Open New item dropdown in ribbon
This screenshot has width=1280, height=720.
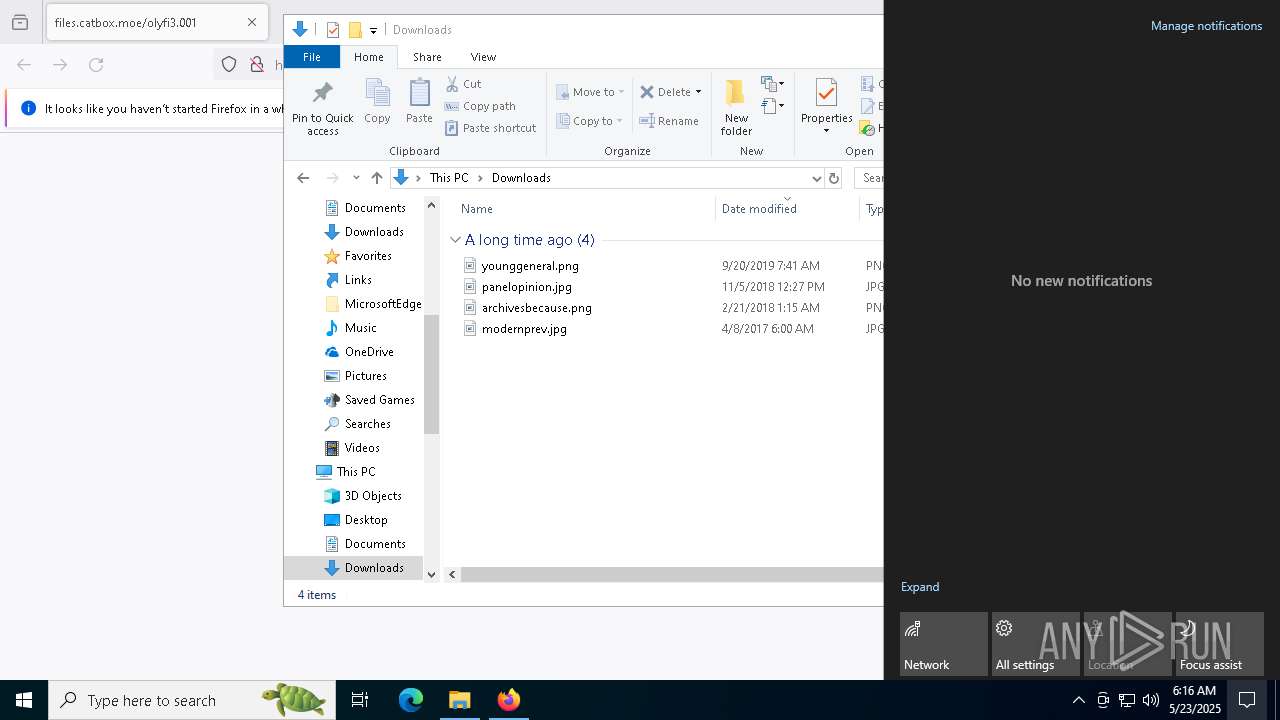click(x=772, y=84)
